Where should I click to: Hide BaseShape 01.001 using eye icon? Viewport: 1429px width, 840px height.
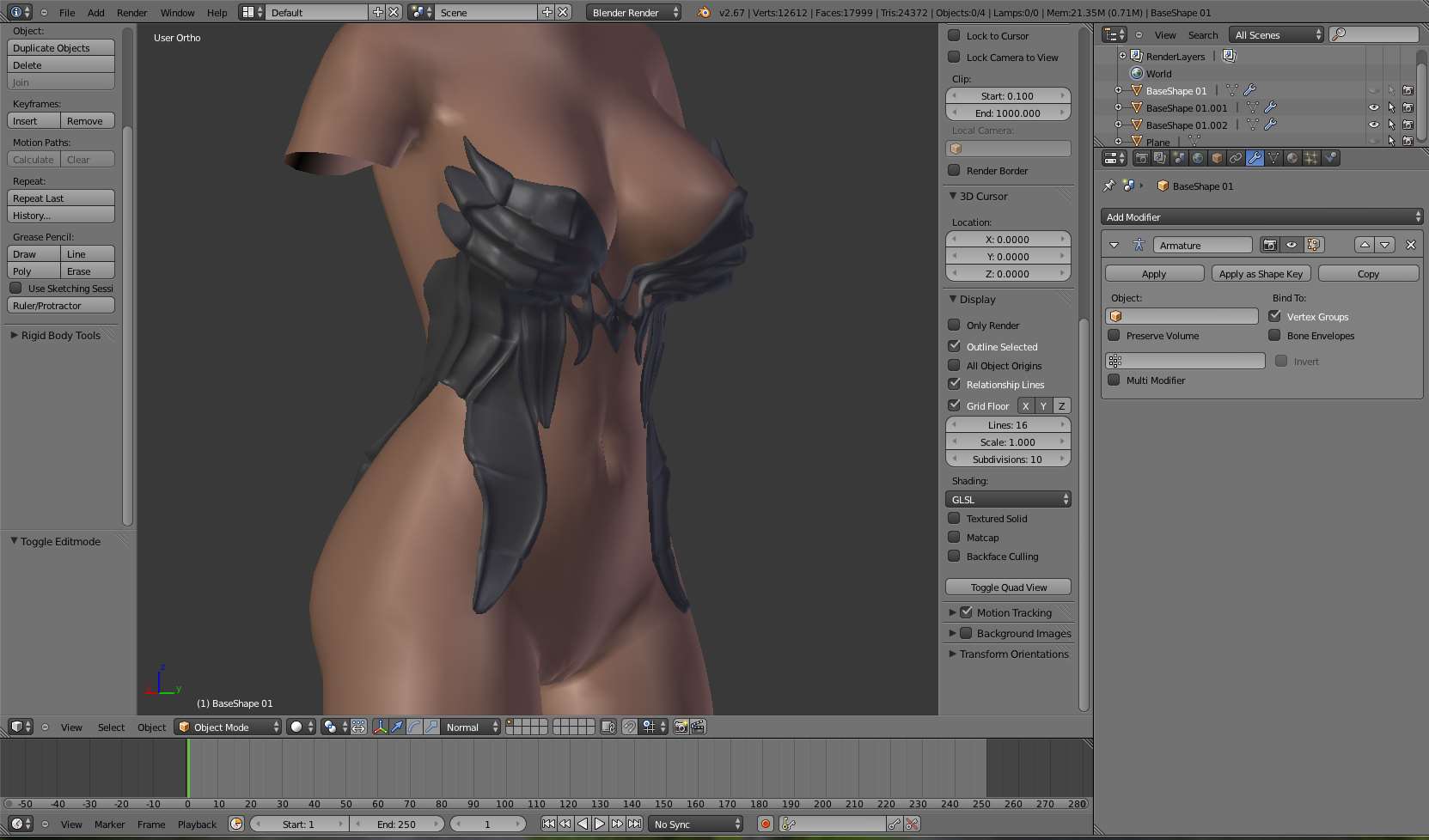[1373, 108]
